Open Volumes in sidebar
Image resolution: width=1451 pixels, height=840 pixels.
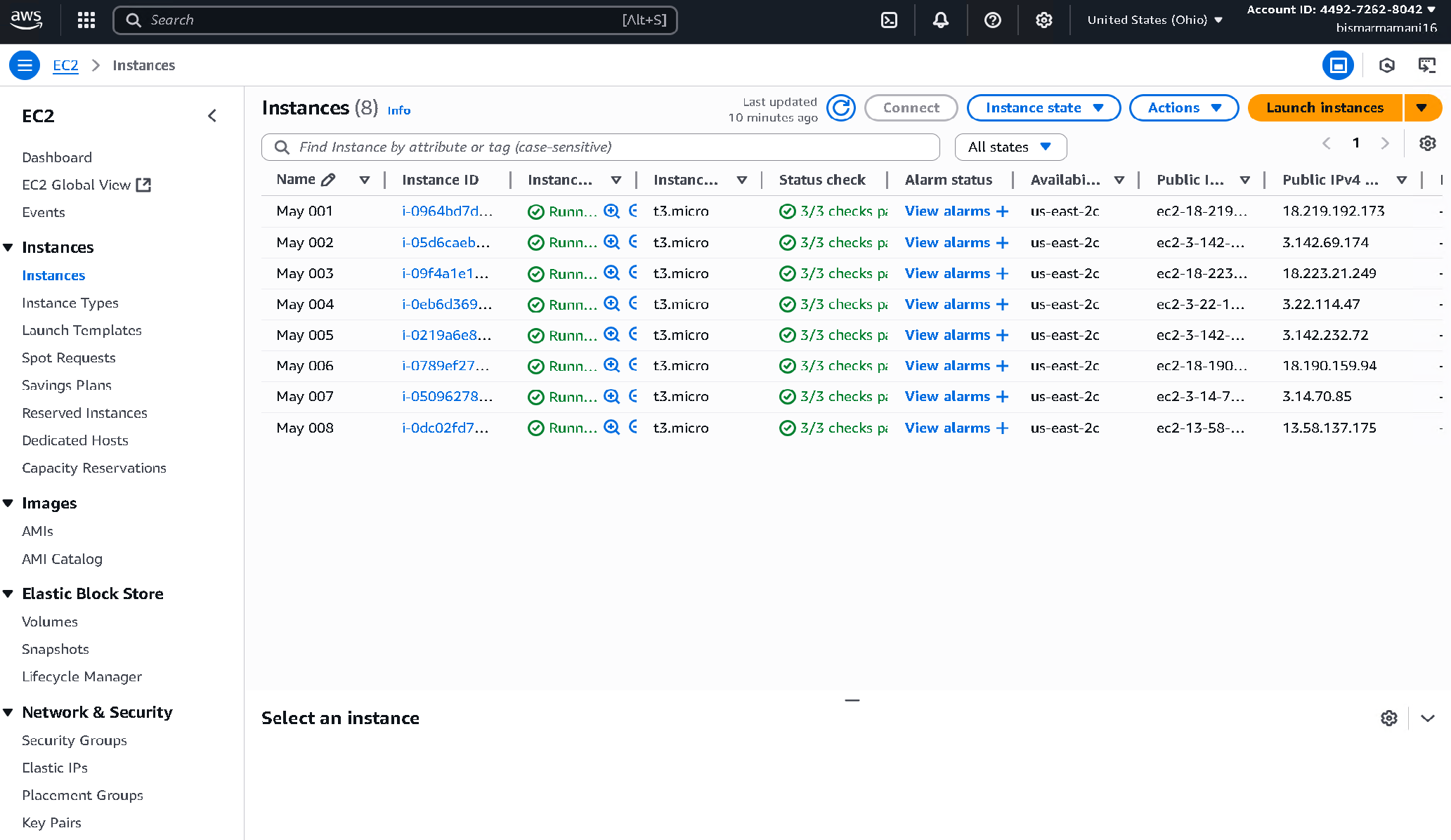pyautogui.click(x=50, y=622)
